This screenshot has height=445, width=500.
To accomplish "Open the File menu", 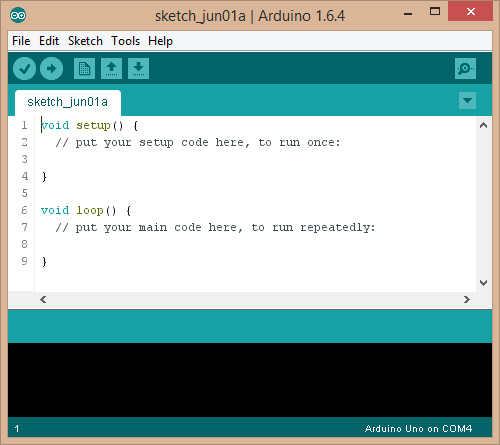I will click(21, 41).
